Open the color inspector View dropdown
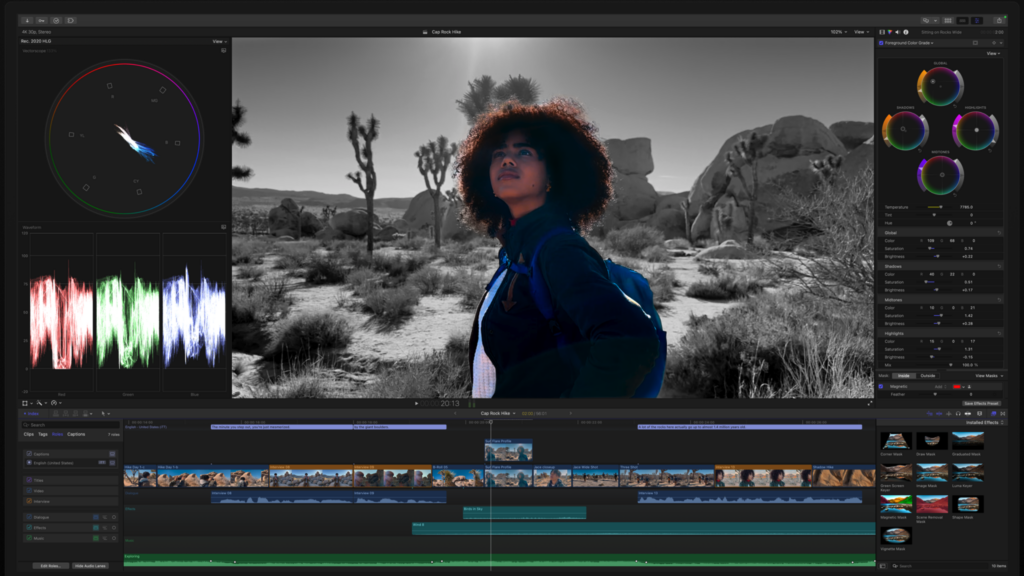Screen dimensions: 1024x576 point(993,54)
